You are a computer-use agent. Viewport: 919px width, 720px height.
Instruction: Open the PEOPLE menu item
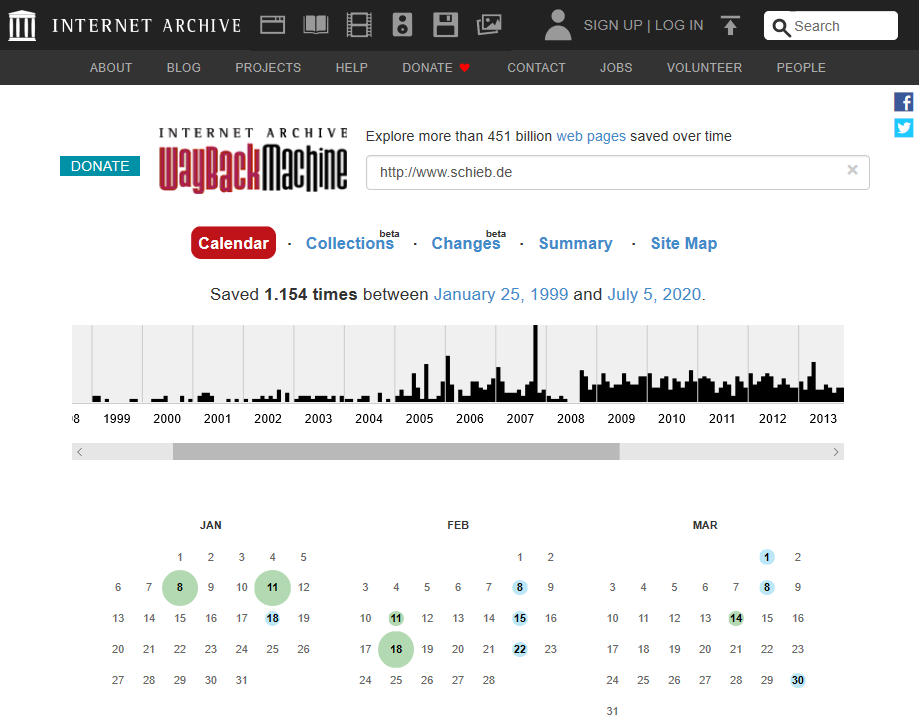801,67
